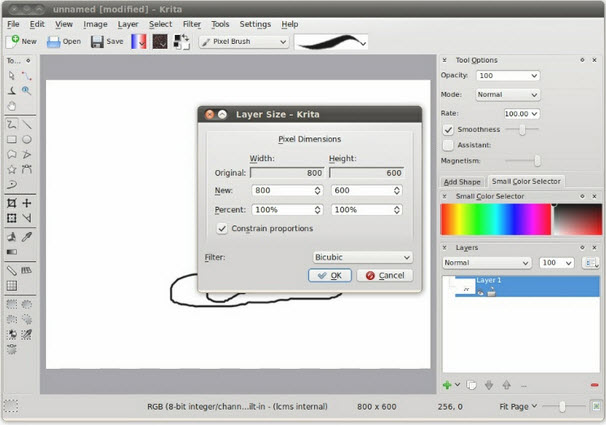Screen dimensions: 606x427
Task: Select the straight line tool
Action: (27, 124)
